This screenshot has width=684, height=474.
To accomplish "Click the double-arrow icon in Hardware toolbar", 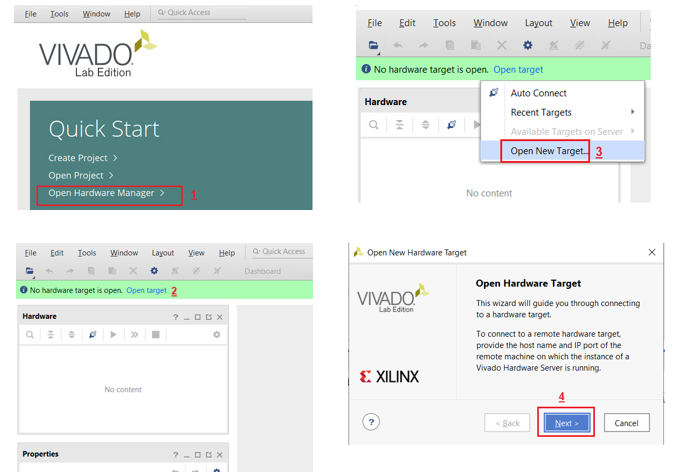I will pyautogui.click(x=134, y=335).
